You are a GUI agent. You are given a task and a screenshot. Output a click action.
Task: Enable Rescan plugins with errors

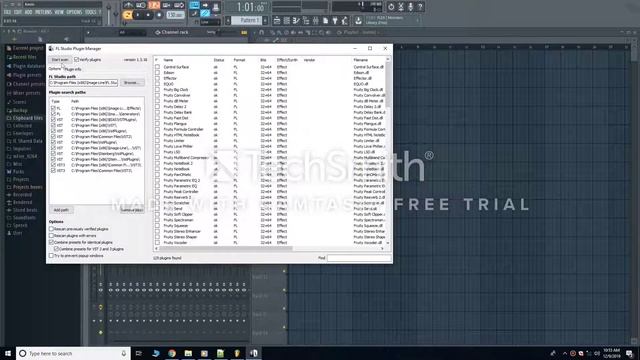tap(51, 236)
